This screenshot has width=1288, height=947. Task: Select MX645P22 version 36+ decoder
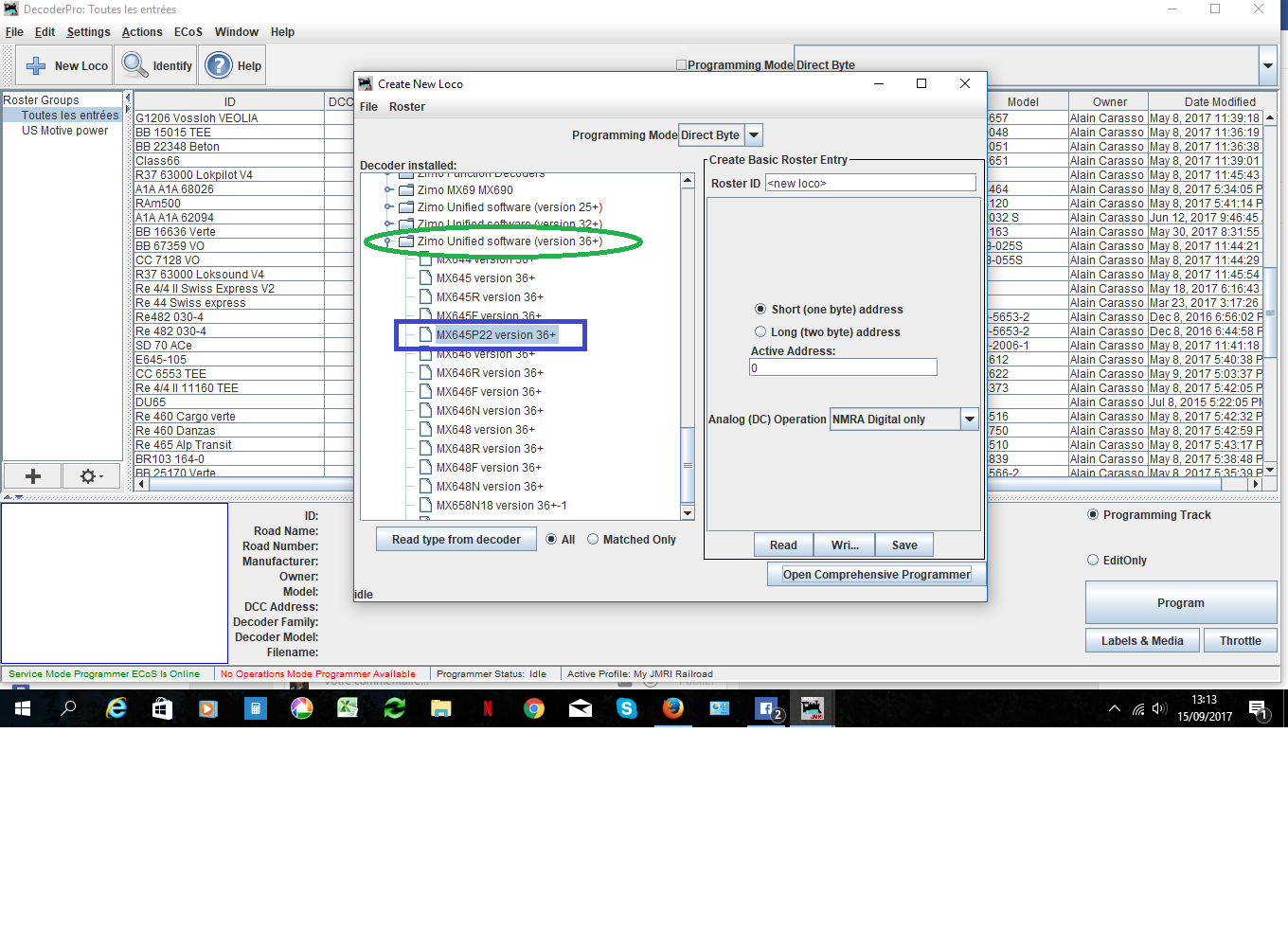495,335
